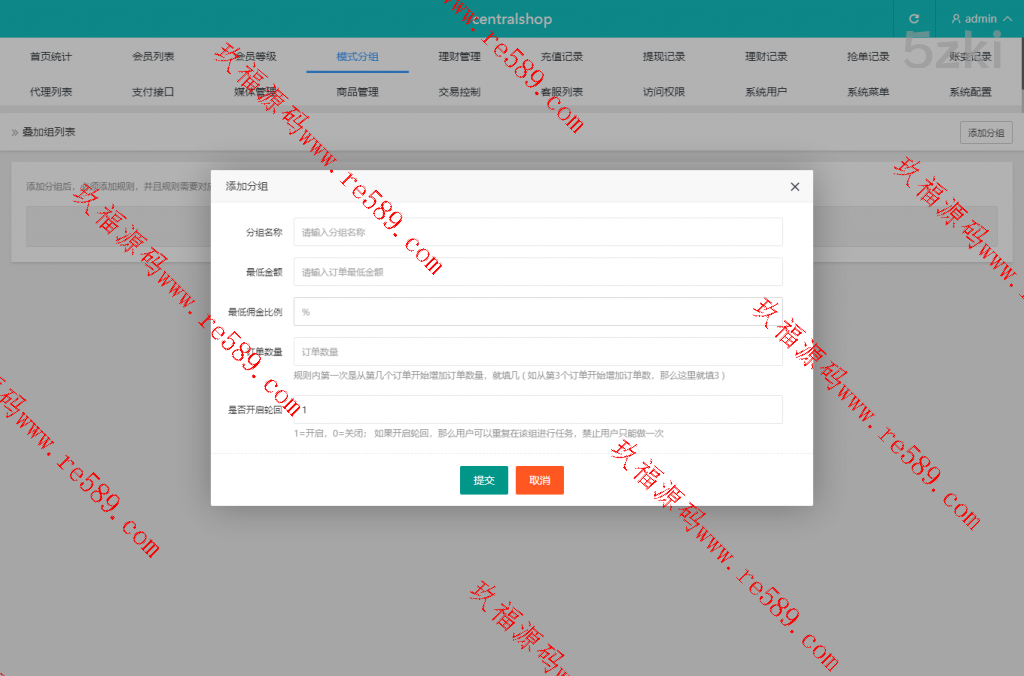Click the 是否开启轮回 input field
The image size is (1024, 676).
(538, 410)
